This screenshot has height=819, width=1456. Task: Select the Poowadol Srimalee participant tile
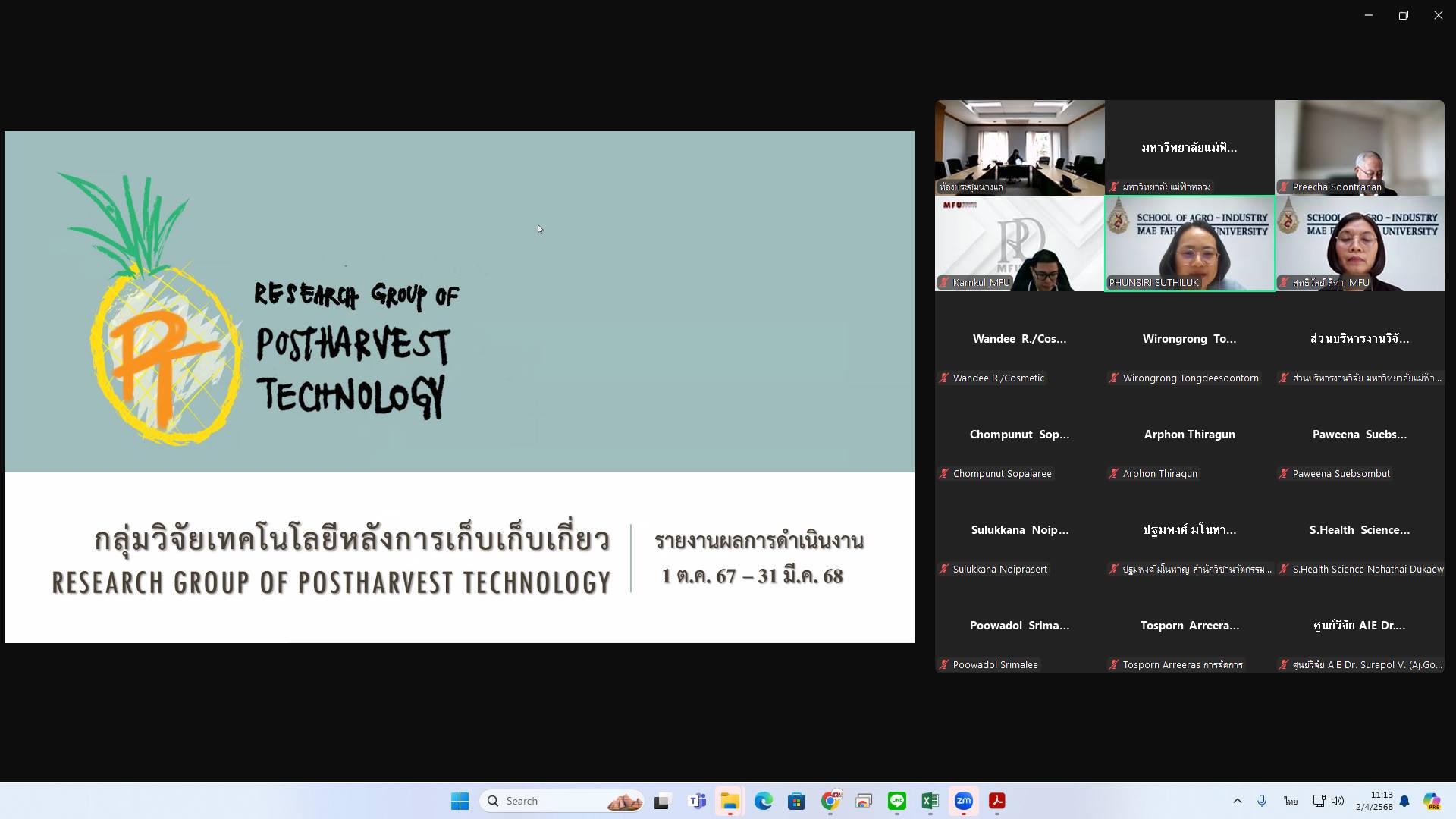pyautogui.click(x=1020, y=626)
